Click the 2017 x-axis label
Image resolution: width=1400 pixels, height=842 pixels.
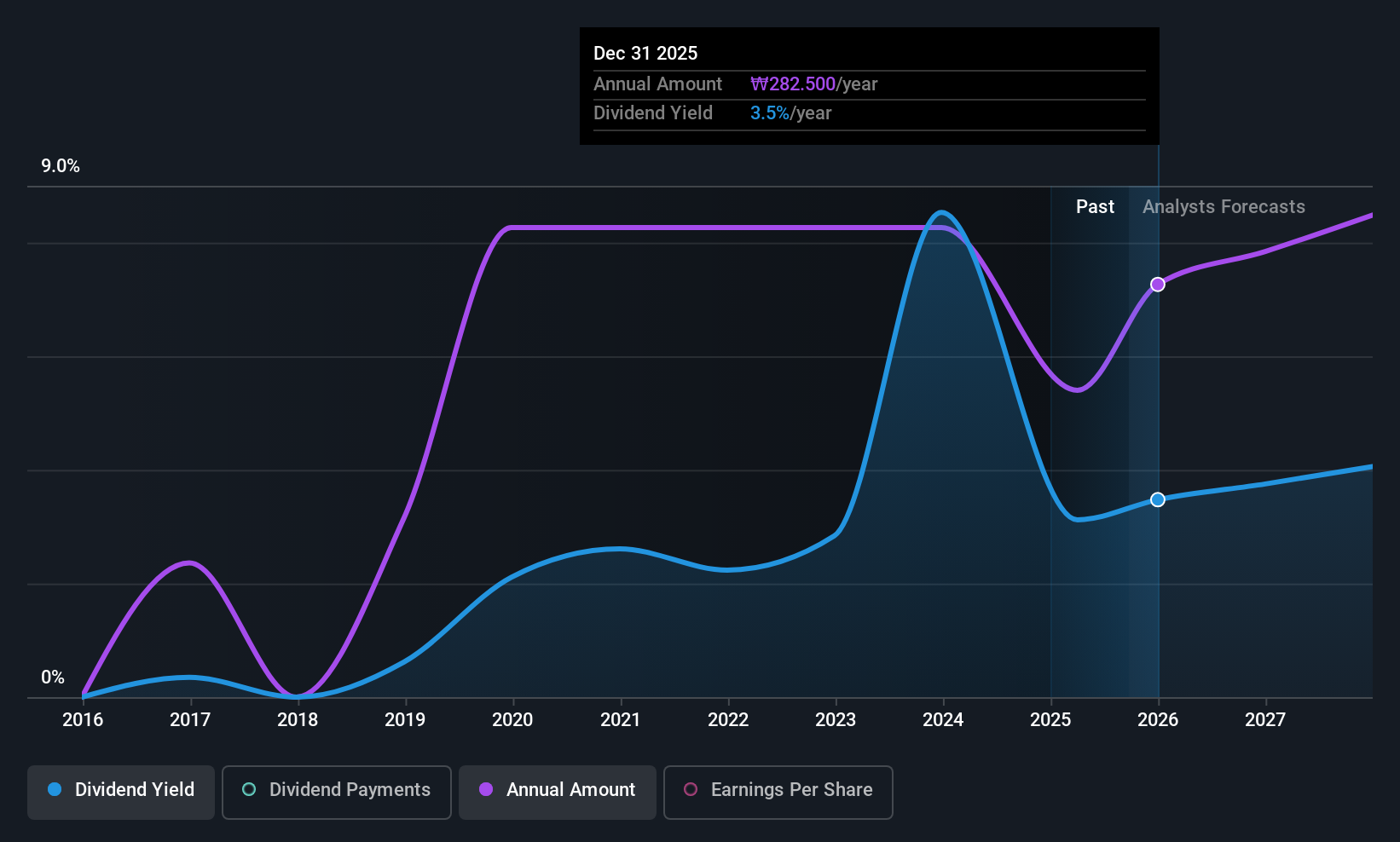pos(190,720)
